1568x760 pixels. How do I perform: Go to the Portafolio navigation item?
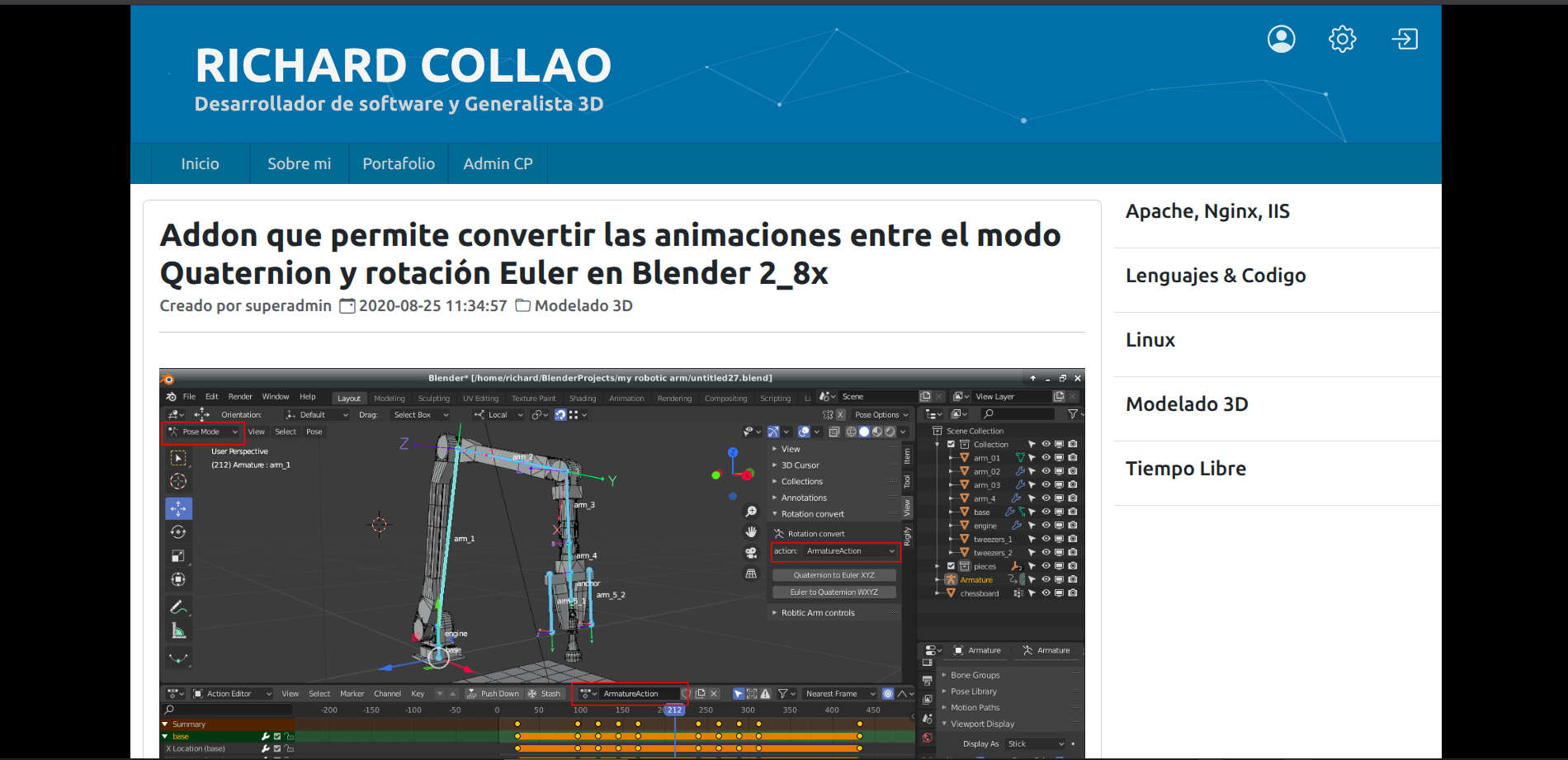[399, 163]
